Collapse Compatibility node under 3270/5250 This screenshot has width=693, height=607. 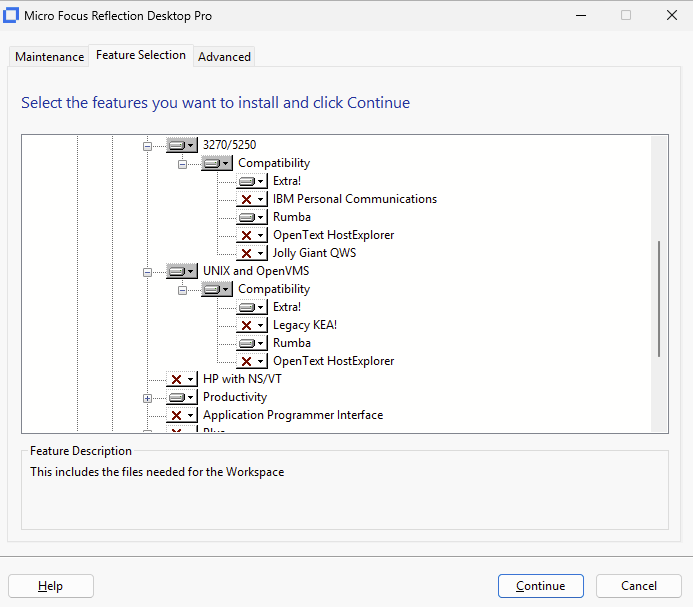183,164
